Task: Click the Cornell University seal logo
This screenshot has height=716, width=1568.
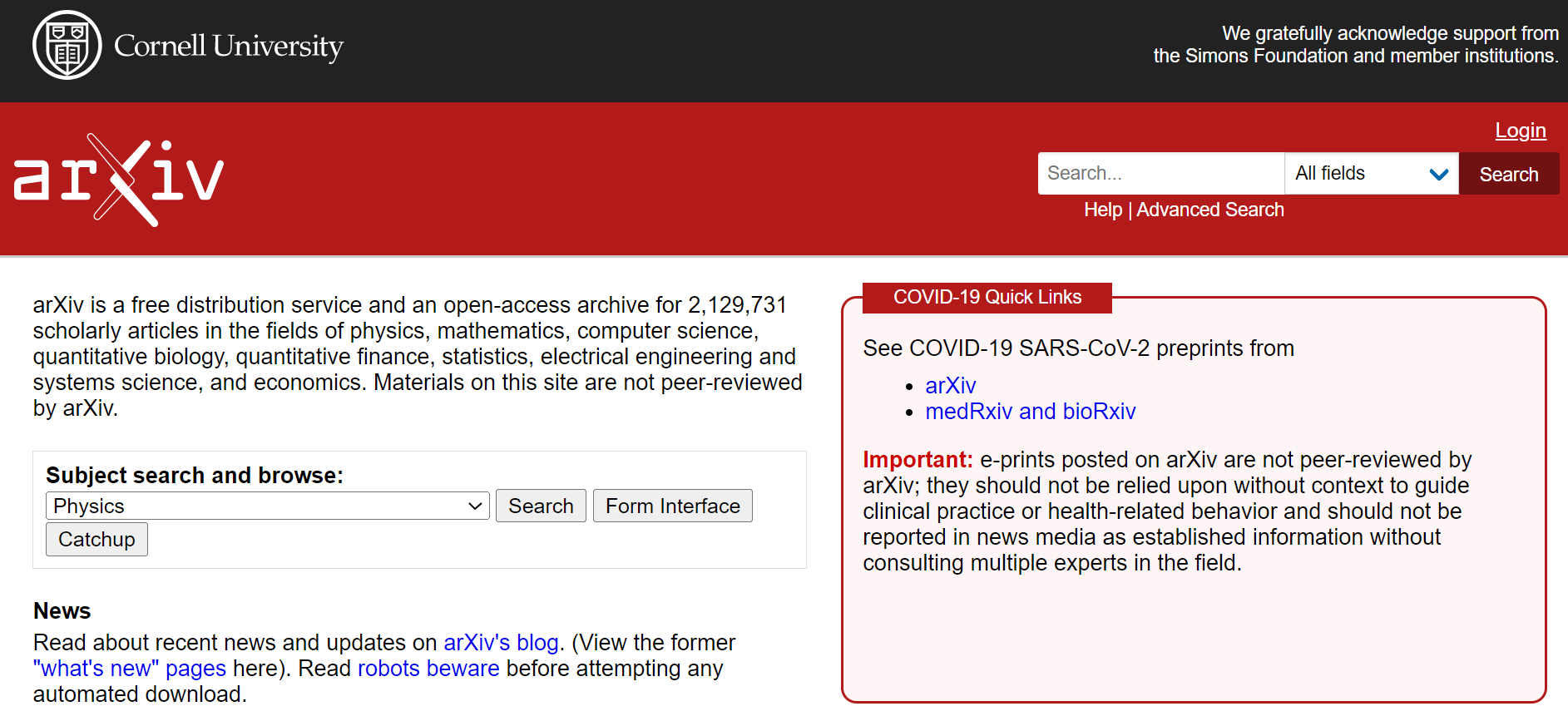Action: [67, 45]
